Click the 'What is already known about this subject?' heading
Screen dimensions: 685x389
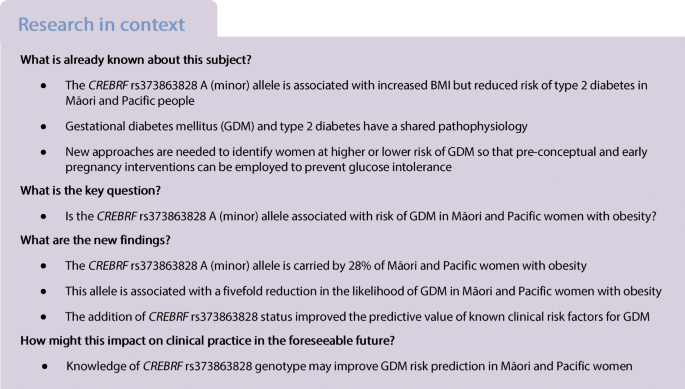click(136, 60)
